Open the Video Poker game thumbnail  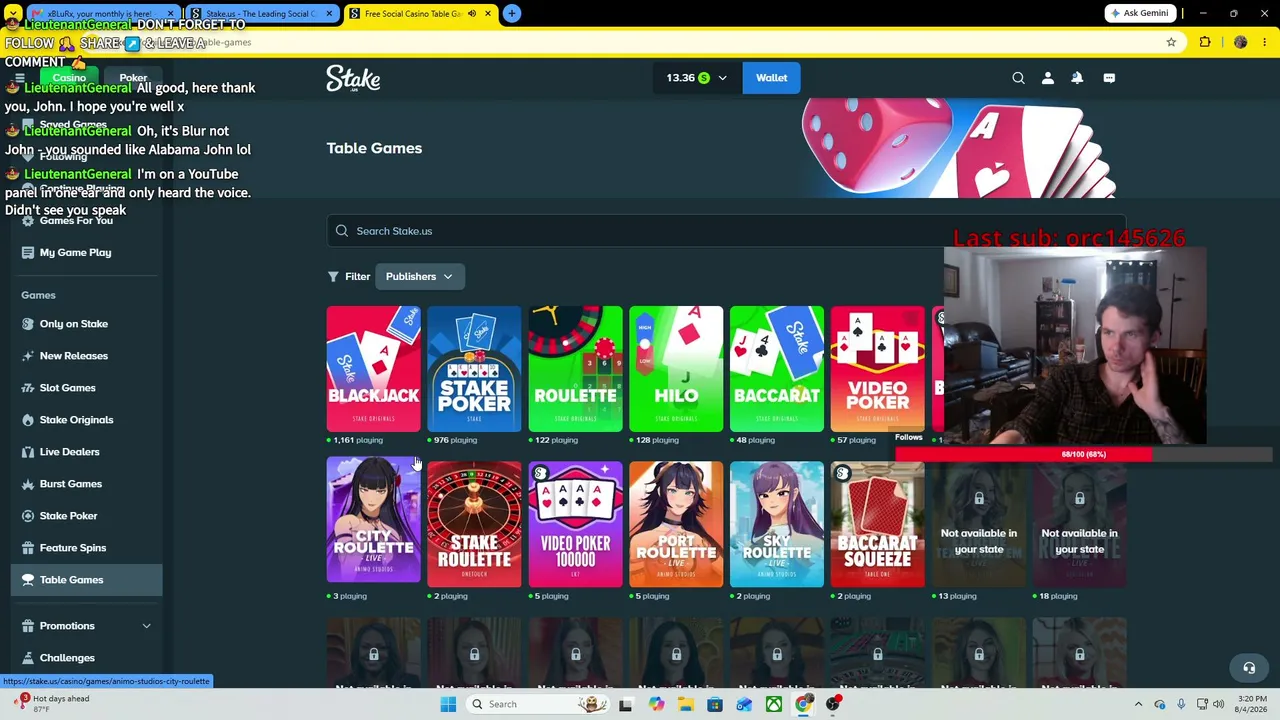pyautogui.click(x=878, y=369)
